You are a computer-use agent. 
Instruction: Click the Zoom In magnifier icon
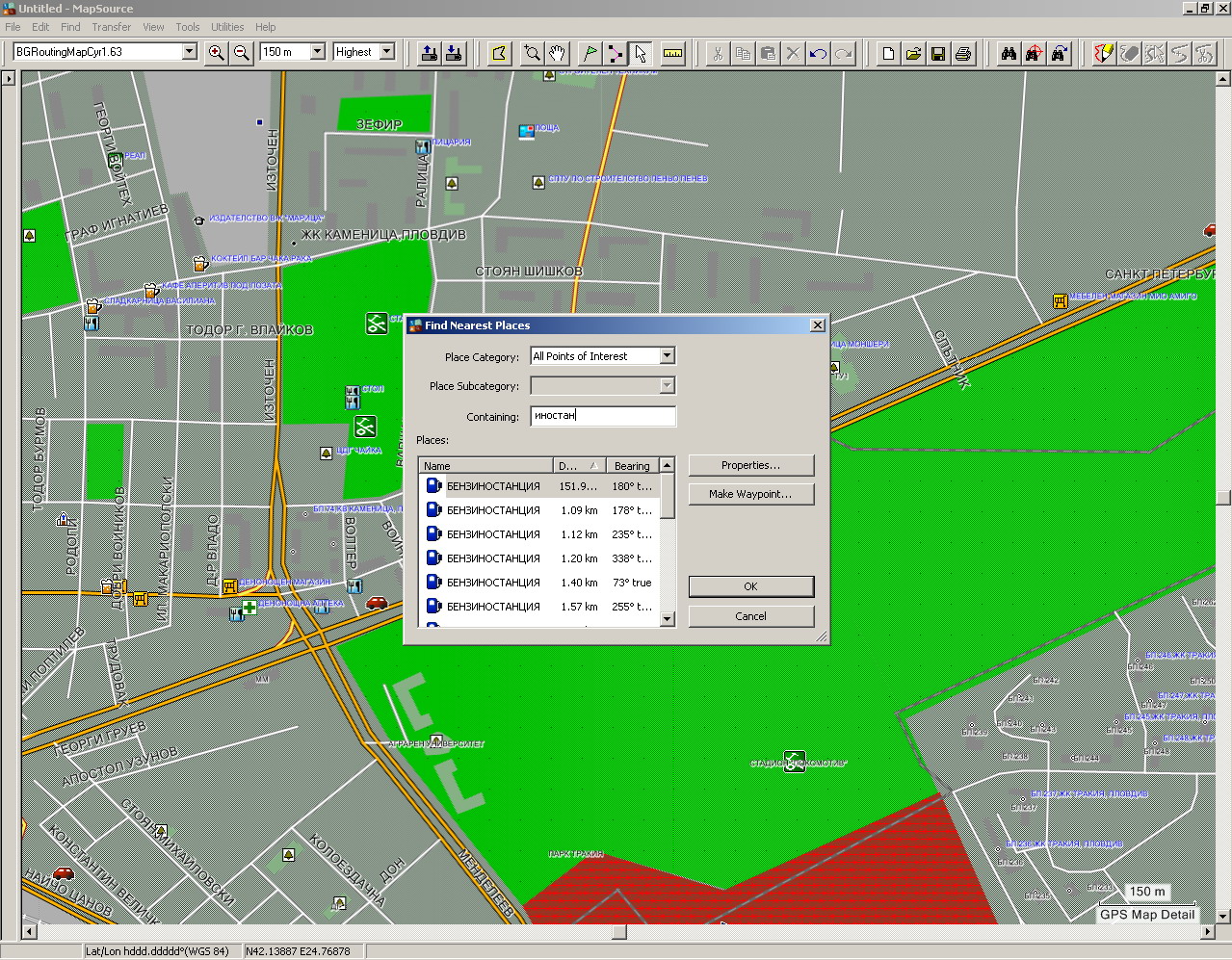tap(217, 53)
